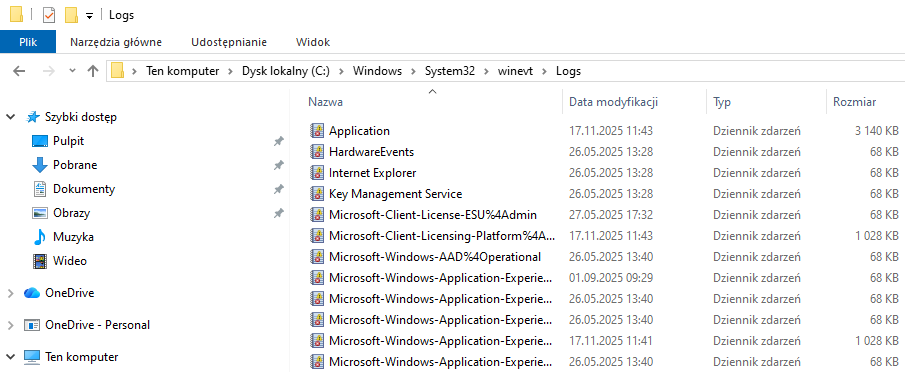Click the 3 140 KB size cell
Screen dimensions: 905x372
tap(877, 131)
